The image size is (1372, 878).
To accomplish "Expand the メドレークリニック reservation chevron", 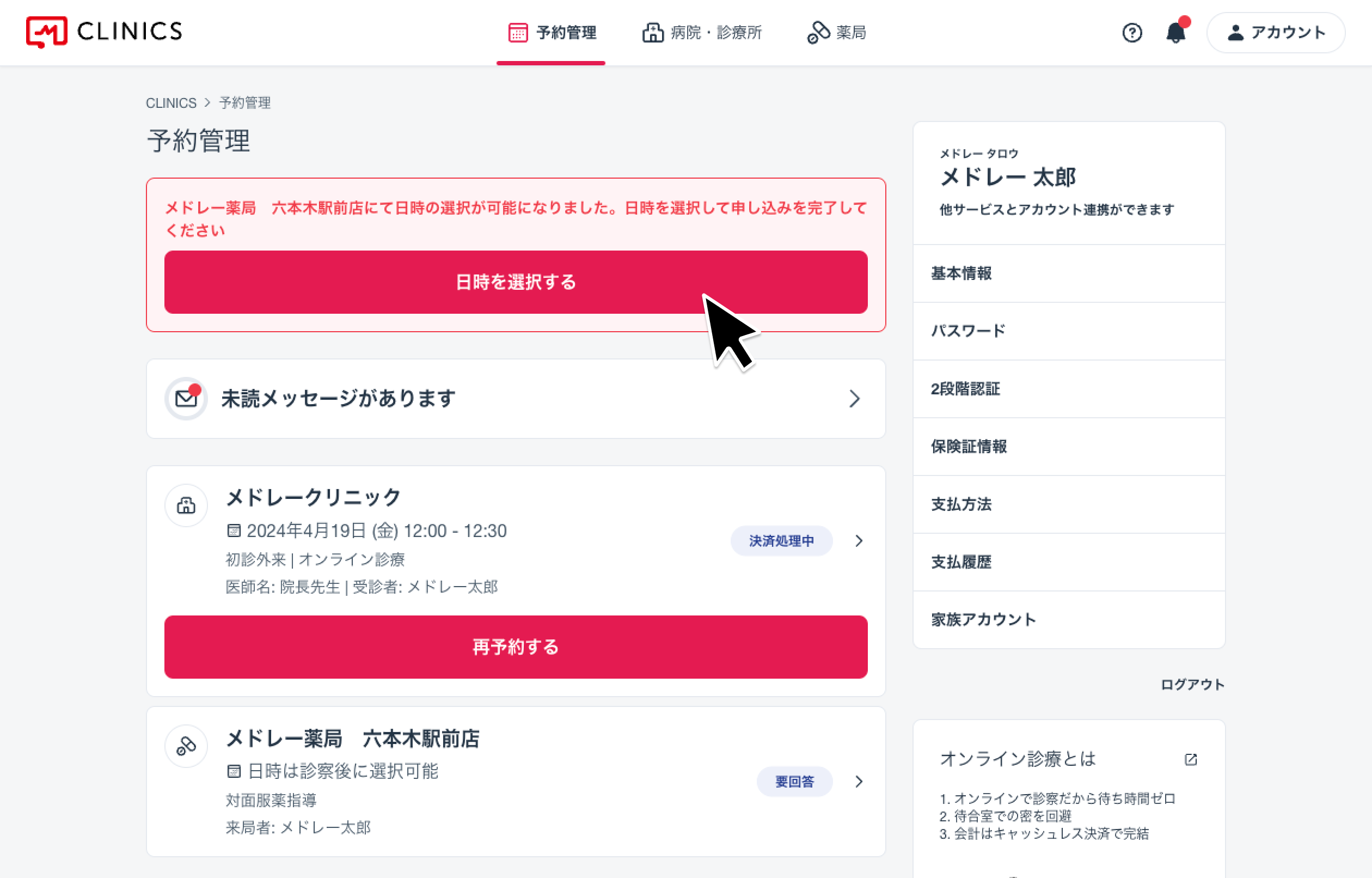I will click(859, 540).
